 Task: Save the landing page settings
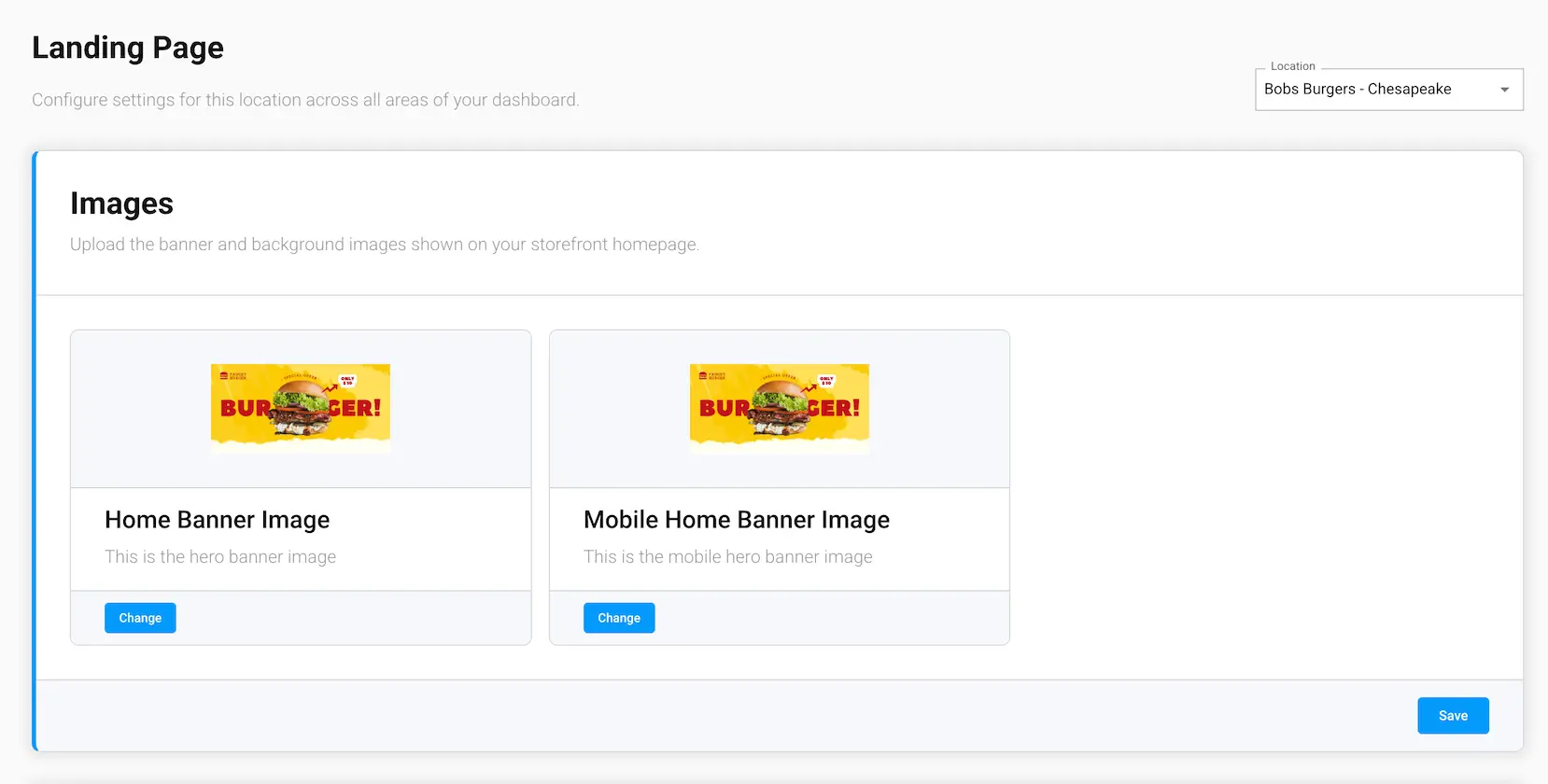(1453, 716)
